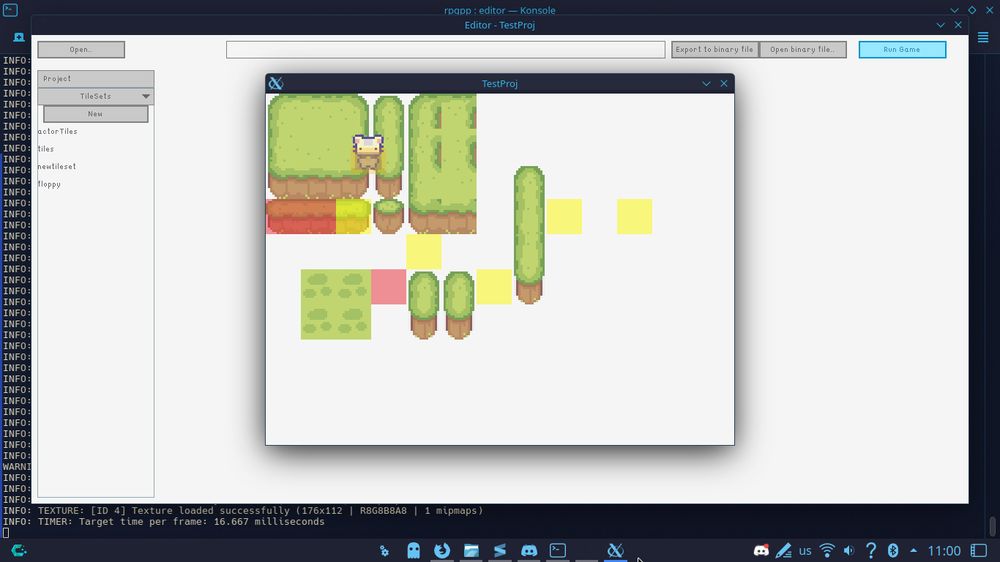The width and height of the screenshot is (1000, 562).
Task: Open Sublime Text from the taskbar
Action: pyautogui.click(x=500, y=551)
